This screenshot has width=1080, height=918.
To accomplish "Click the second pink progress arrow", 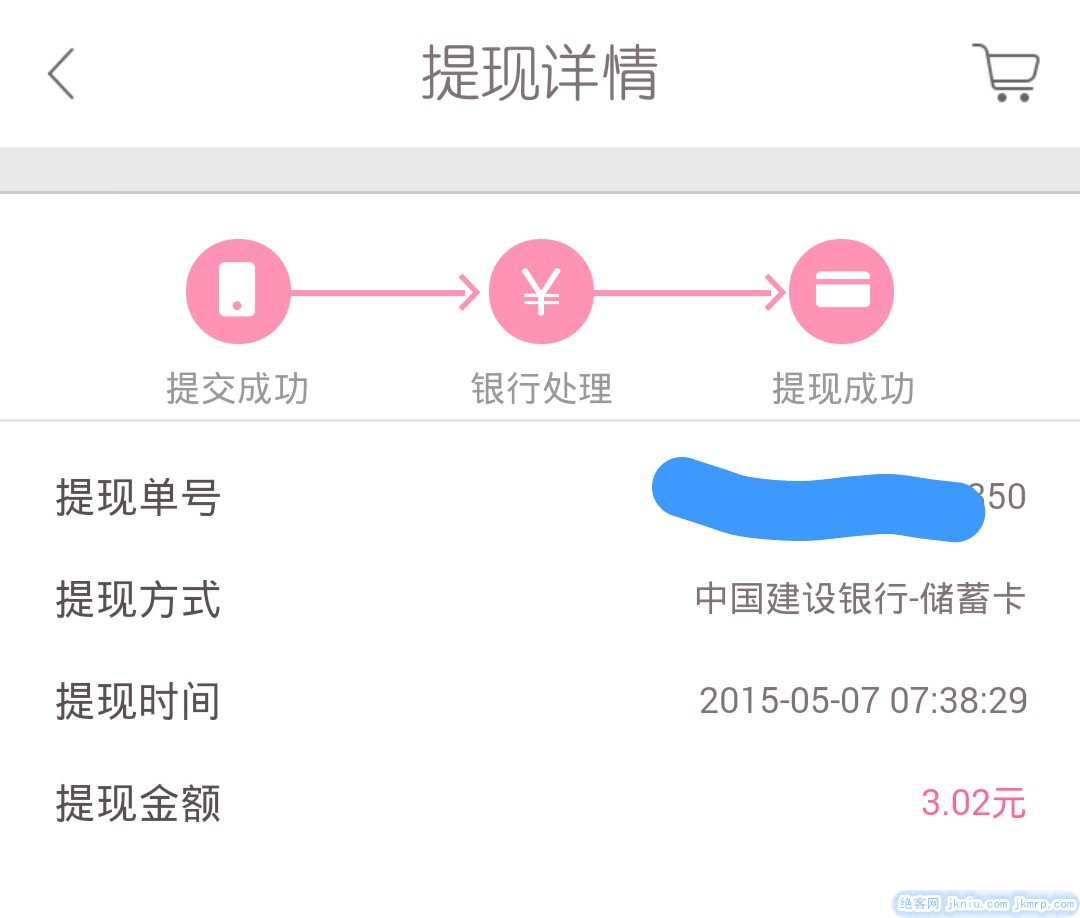I will pos(690,293).
